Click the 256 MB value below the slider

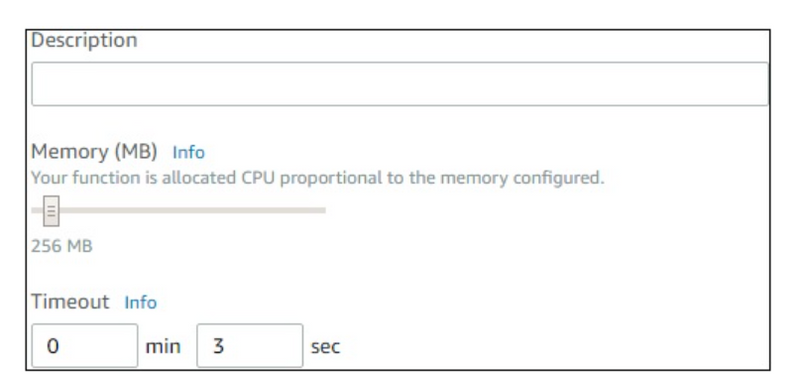[62, 247]
